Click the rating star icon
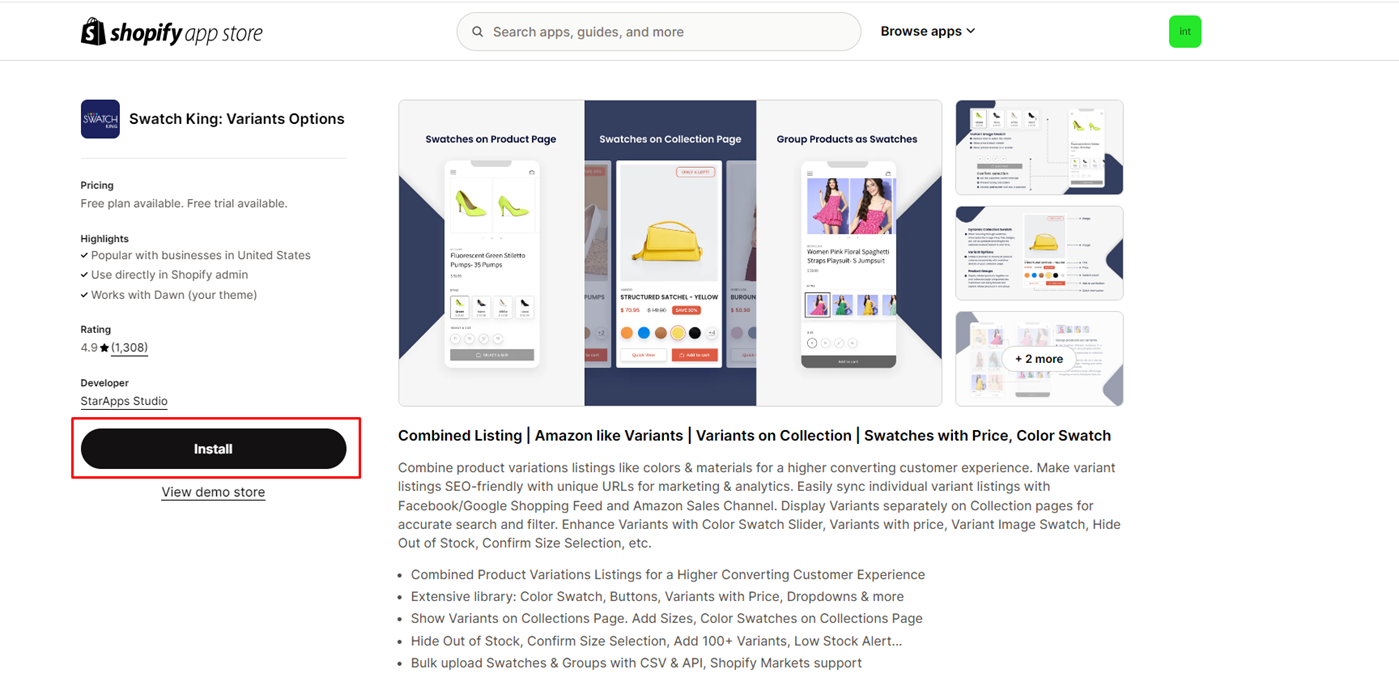Screen dimensions: 1399x699 tap(104, 348)
